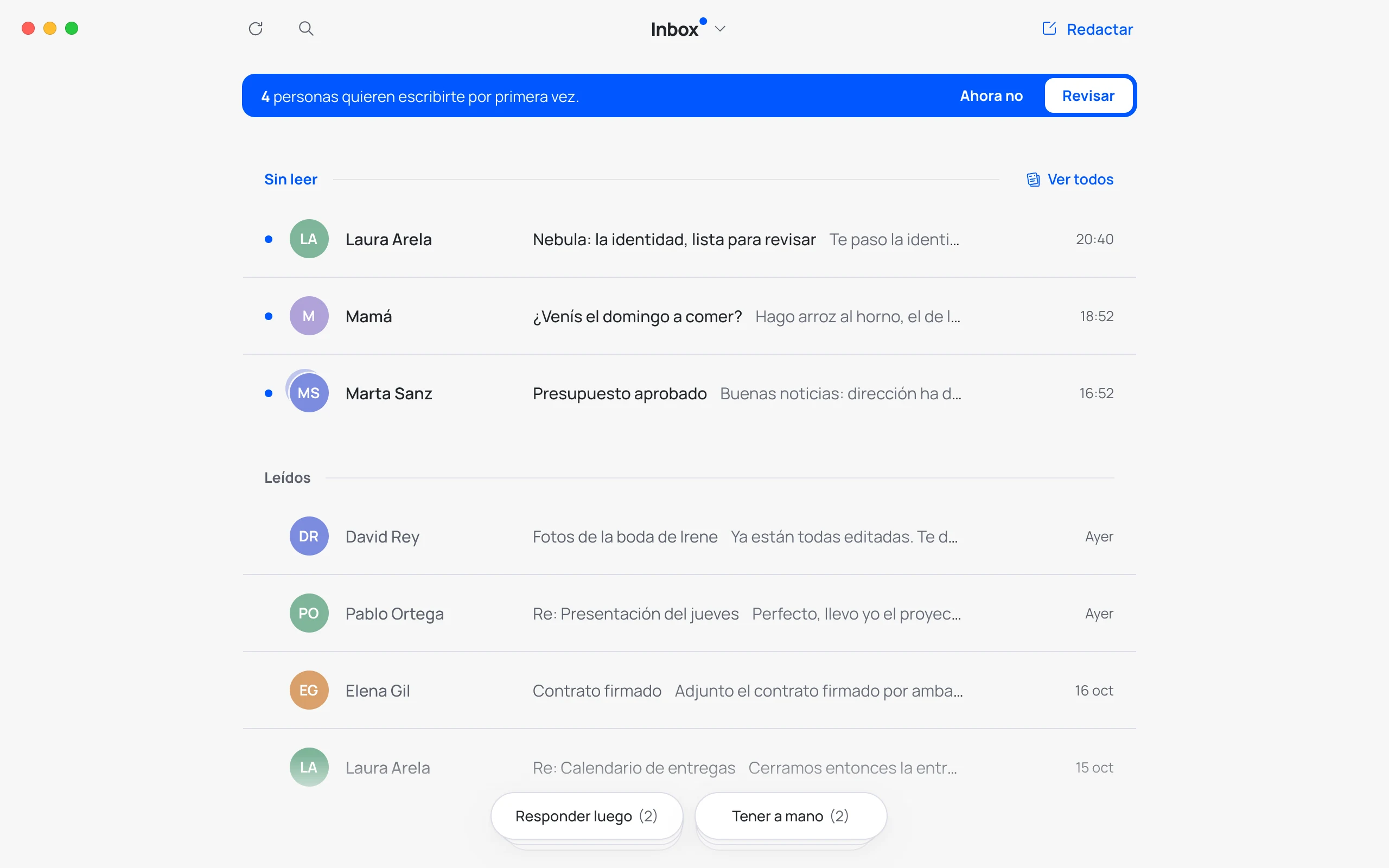This screenshot has height=868, width=1389.
Task: Click preview Adjunto el contrato firmado
Action: pos(818,691)
